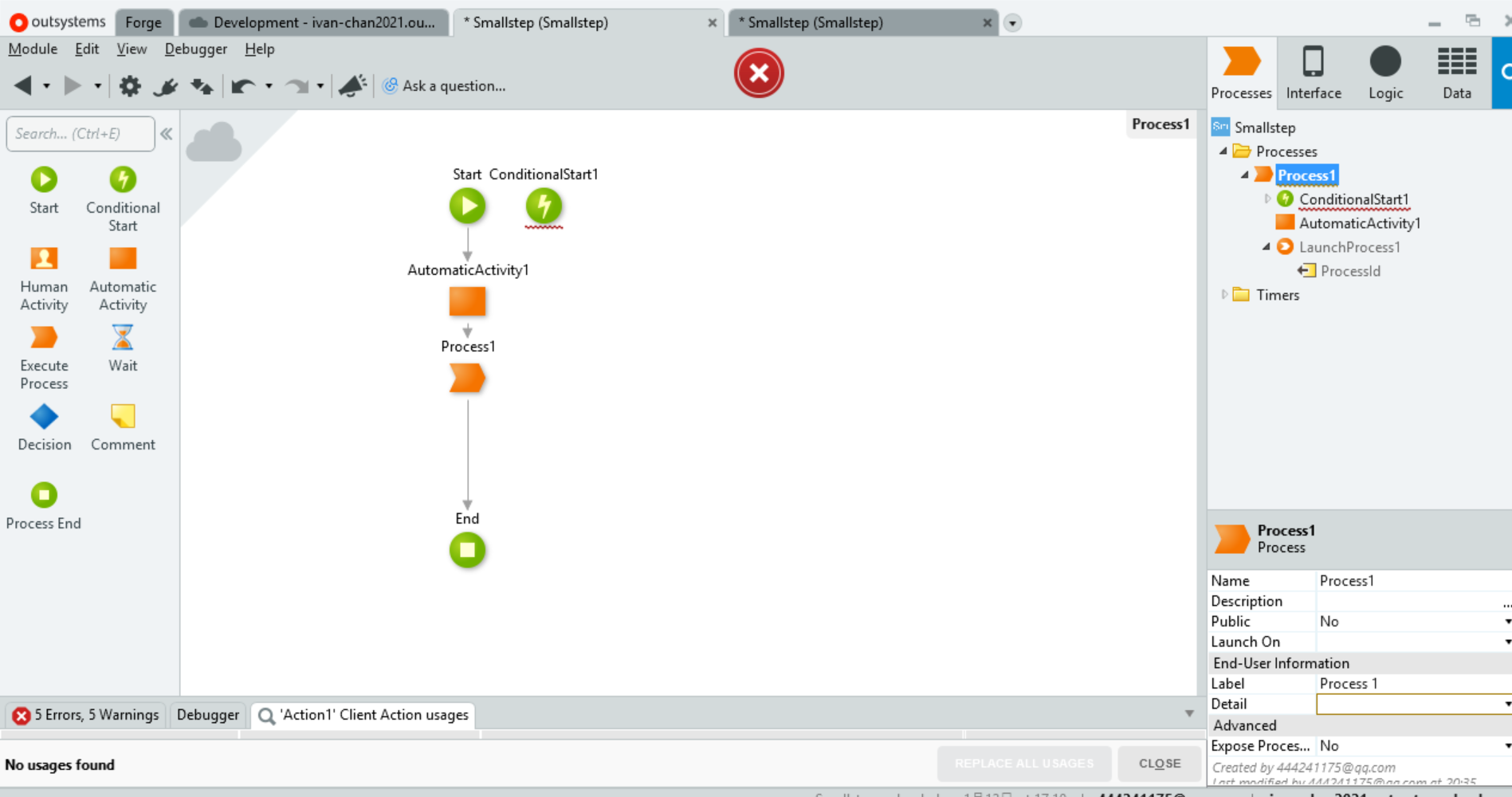Expand the ConditionalStart1 tree node
1512x797 pixels.
pyautogui.click(x=1267, y=198)
